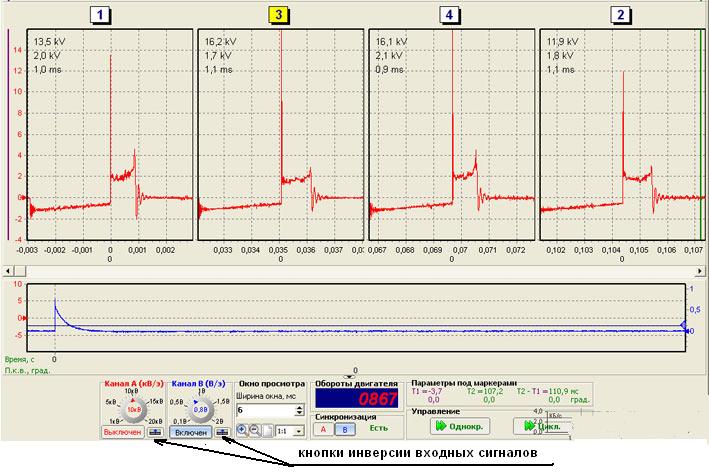Image resolution: width=709 pixels, height=473 pixels.
Task: Select synchronization source B
Action: (345, 429)
